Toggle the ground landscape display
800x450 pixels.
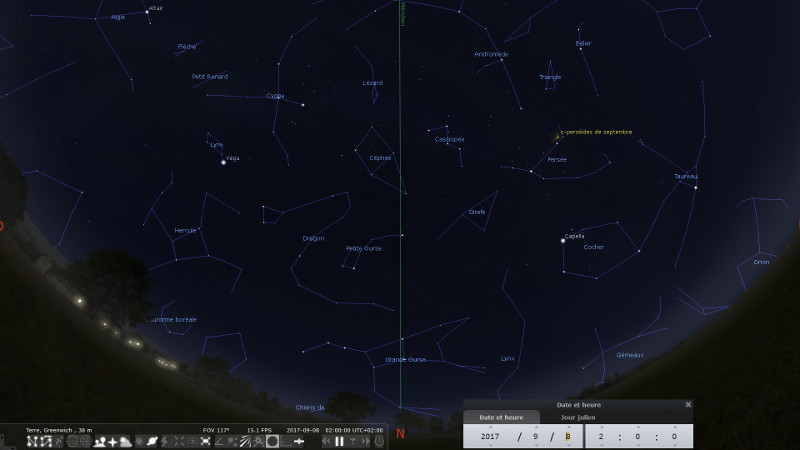pyautogui.click(x=100, y=441)
